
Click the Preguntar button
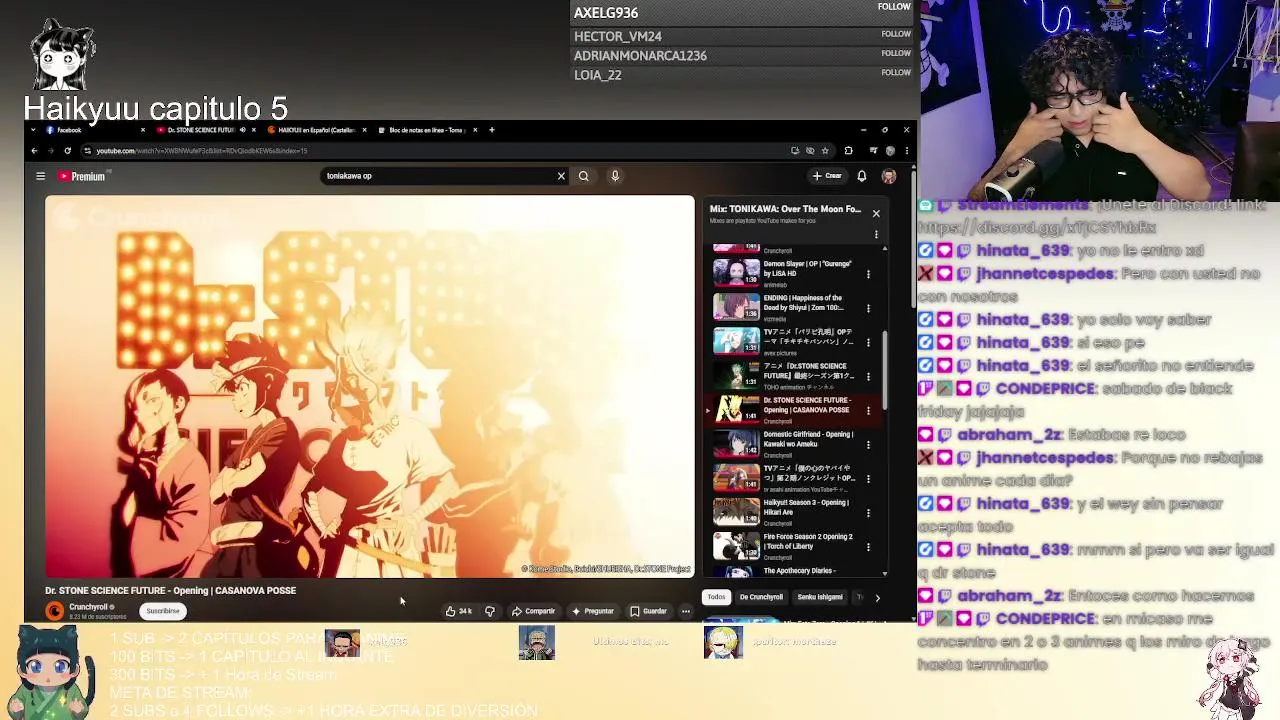pyautogui.click(x=593, y=611)
